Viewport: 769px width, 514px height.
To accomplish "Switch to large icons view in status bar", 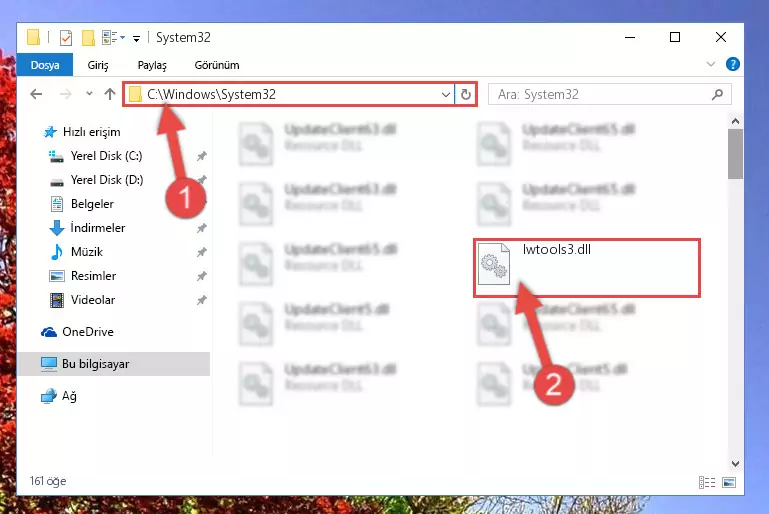I will tap(729, 483).
